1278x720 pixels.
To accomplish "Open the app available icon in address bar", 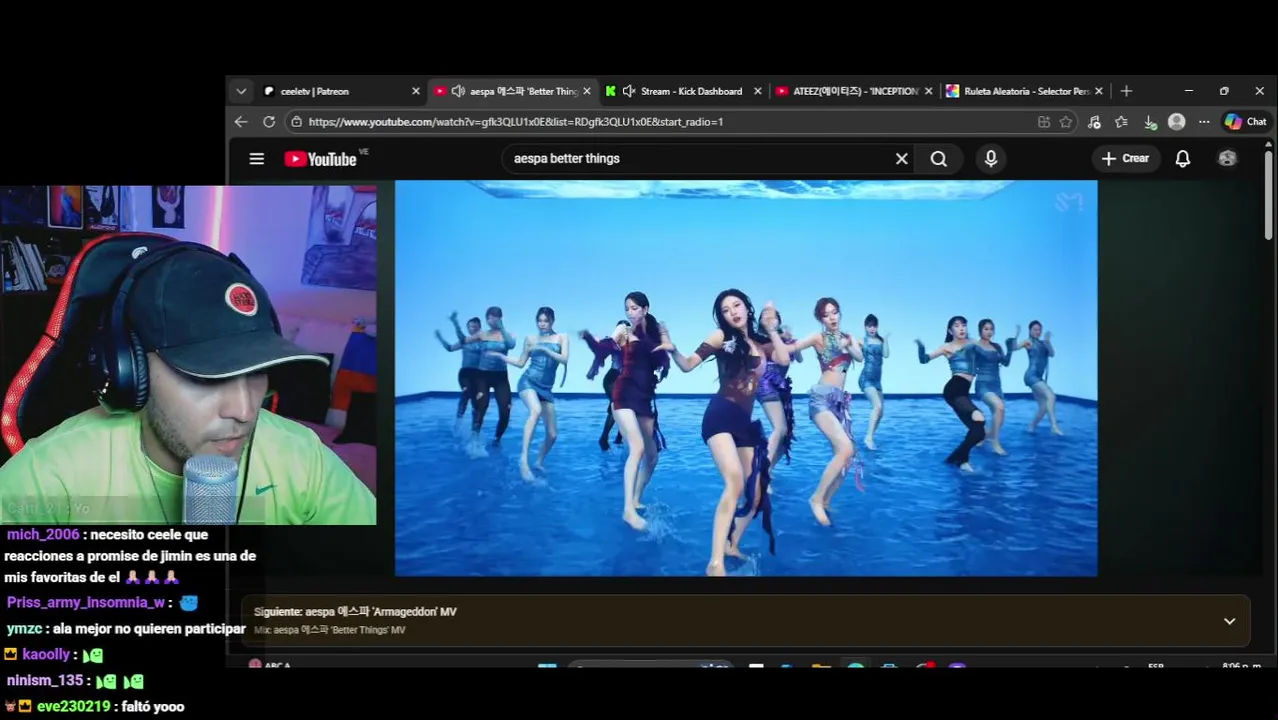I will click(1044, 122).
